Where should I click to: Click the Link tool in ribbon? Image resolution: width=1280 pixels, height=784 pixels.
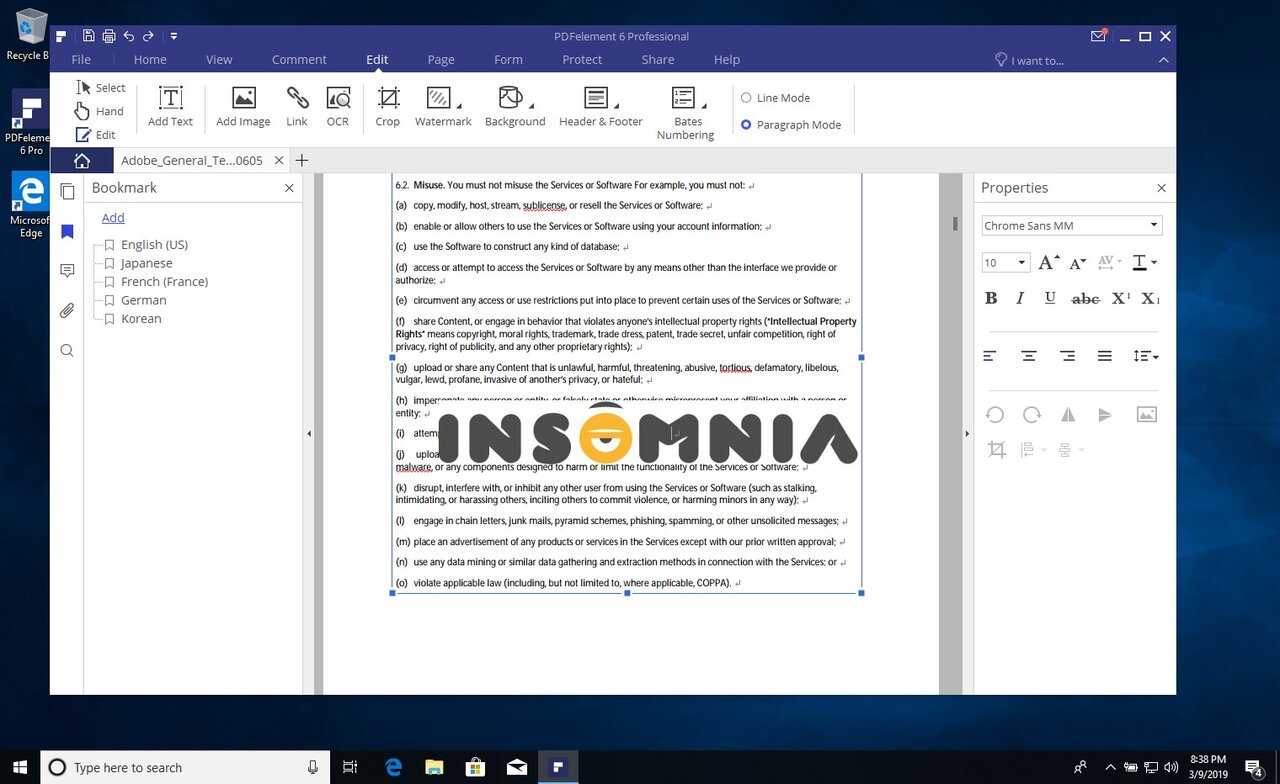297,106
